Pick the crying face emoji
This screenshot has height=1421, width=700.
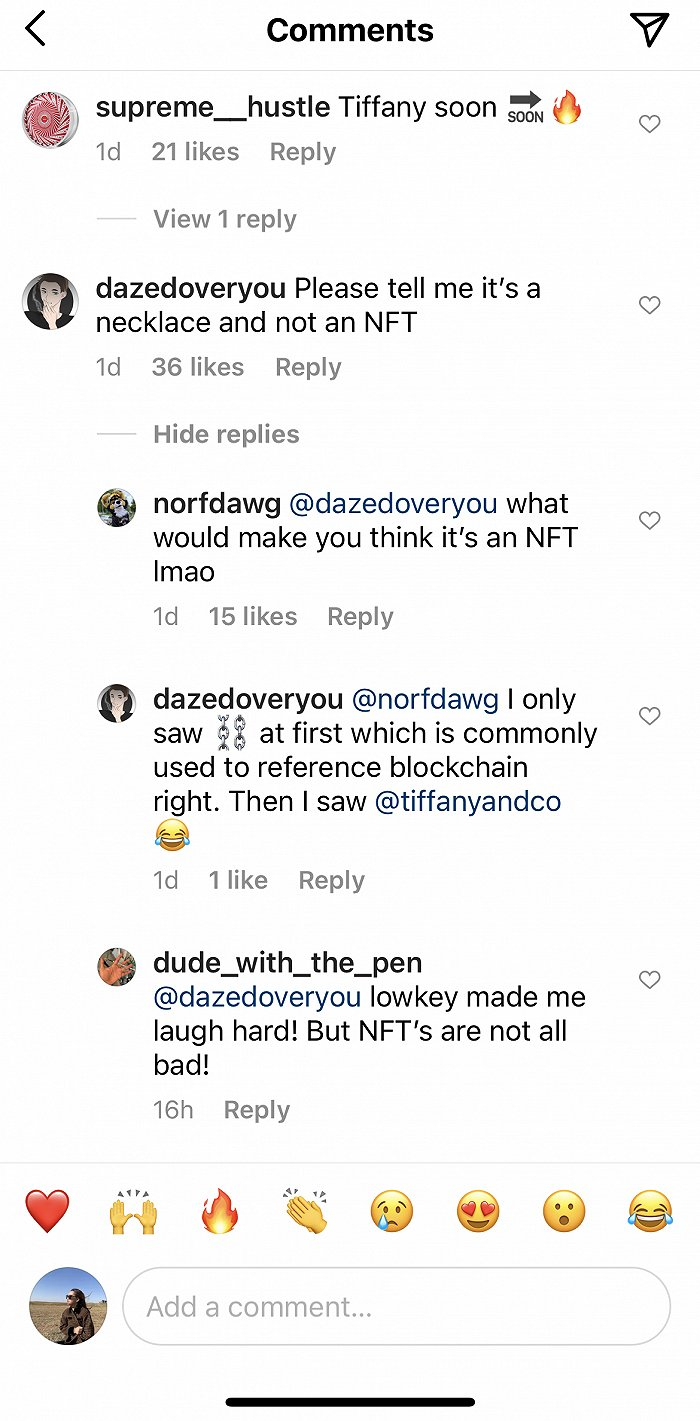(392, 1212)
